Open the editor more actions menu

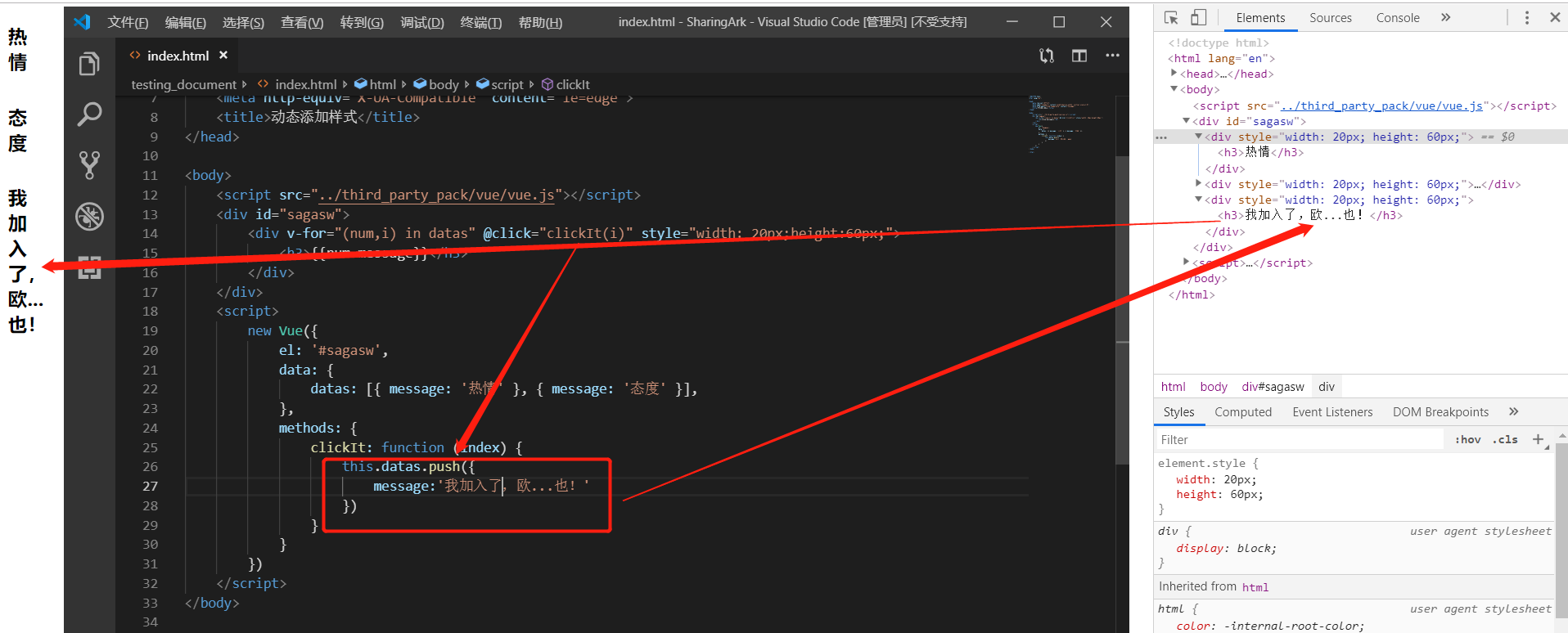pos(1112,56)
